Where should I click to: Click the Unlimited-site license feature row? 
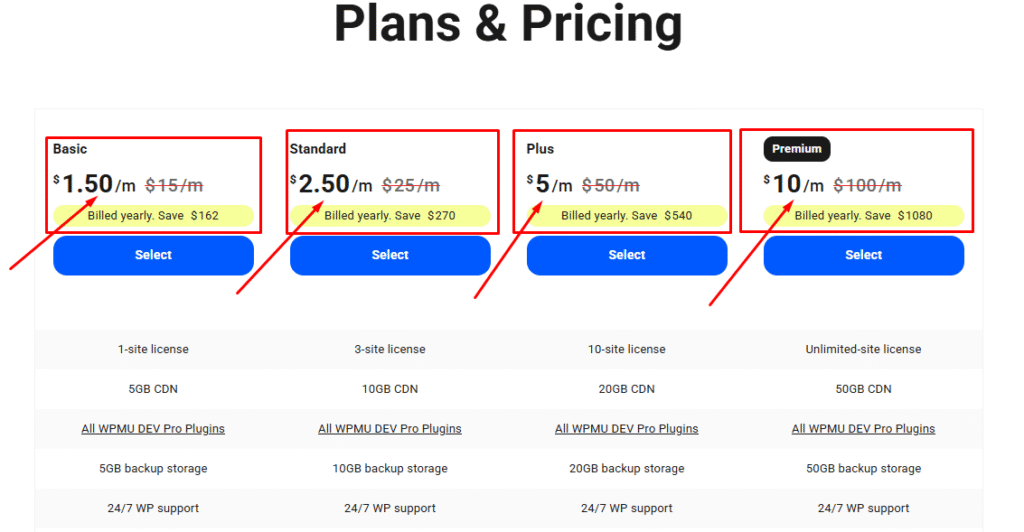pyautogui.click(x=863, y=349)
